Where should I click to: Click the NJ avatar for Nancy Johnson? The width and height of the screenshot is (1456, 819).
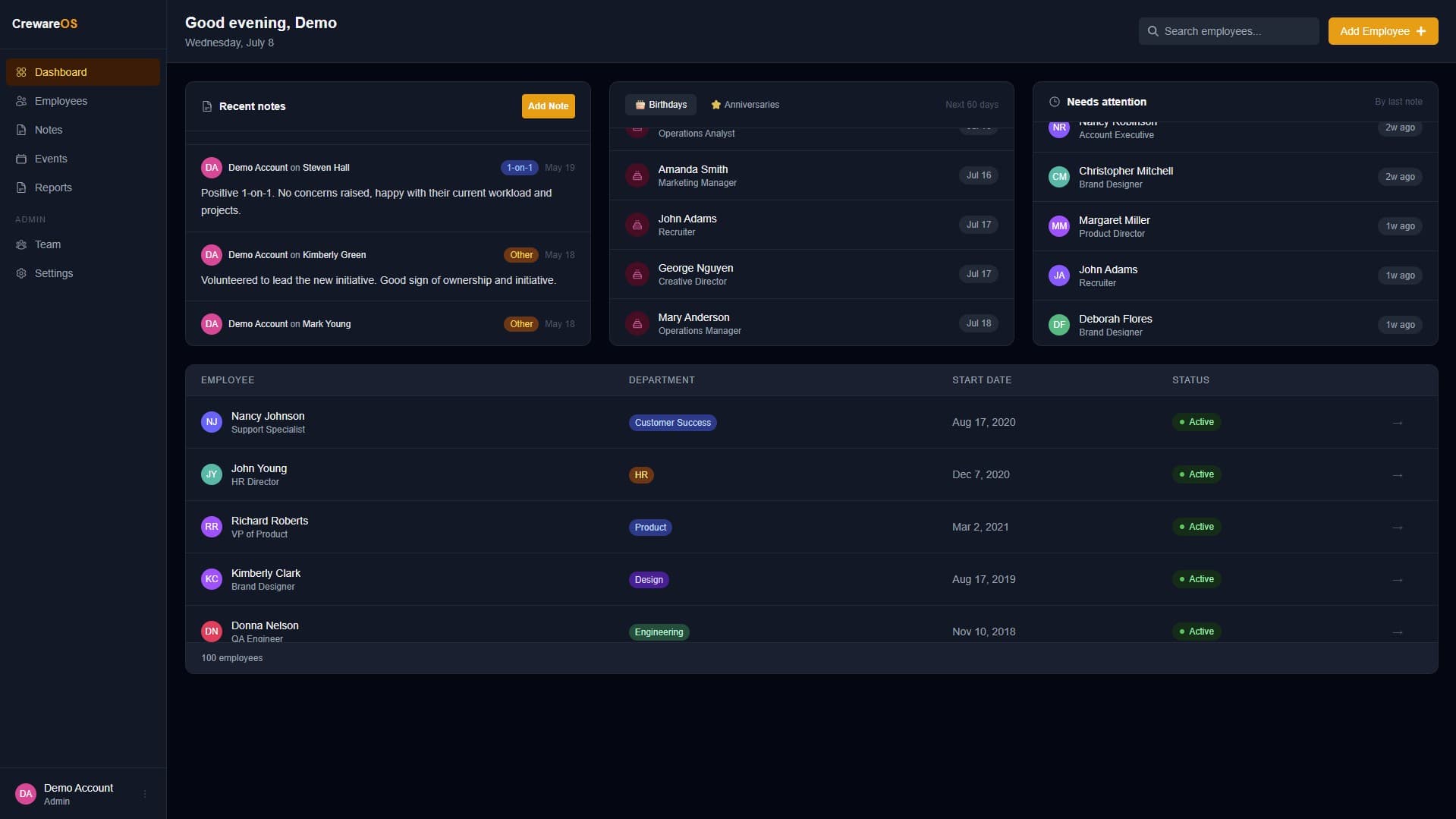212,422
